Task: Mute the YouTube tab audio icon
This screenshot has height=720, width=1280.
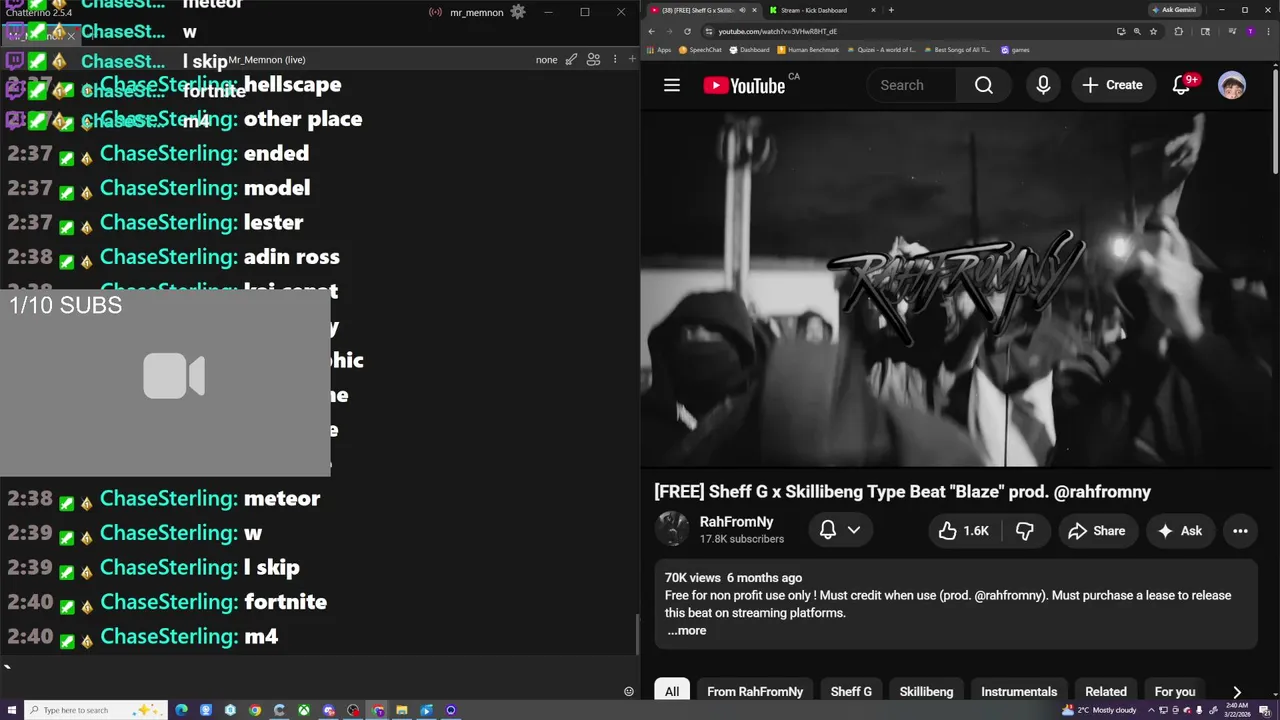Action: [742, 10]
